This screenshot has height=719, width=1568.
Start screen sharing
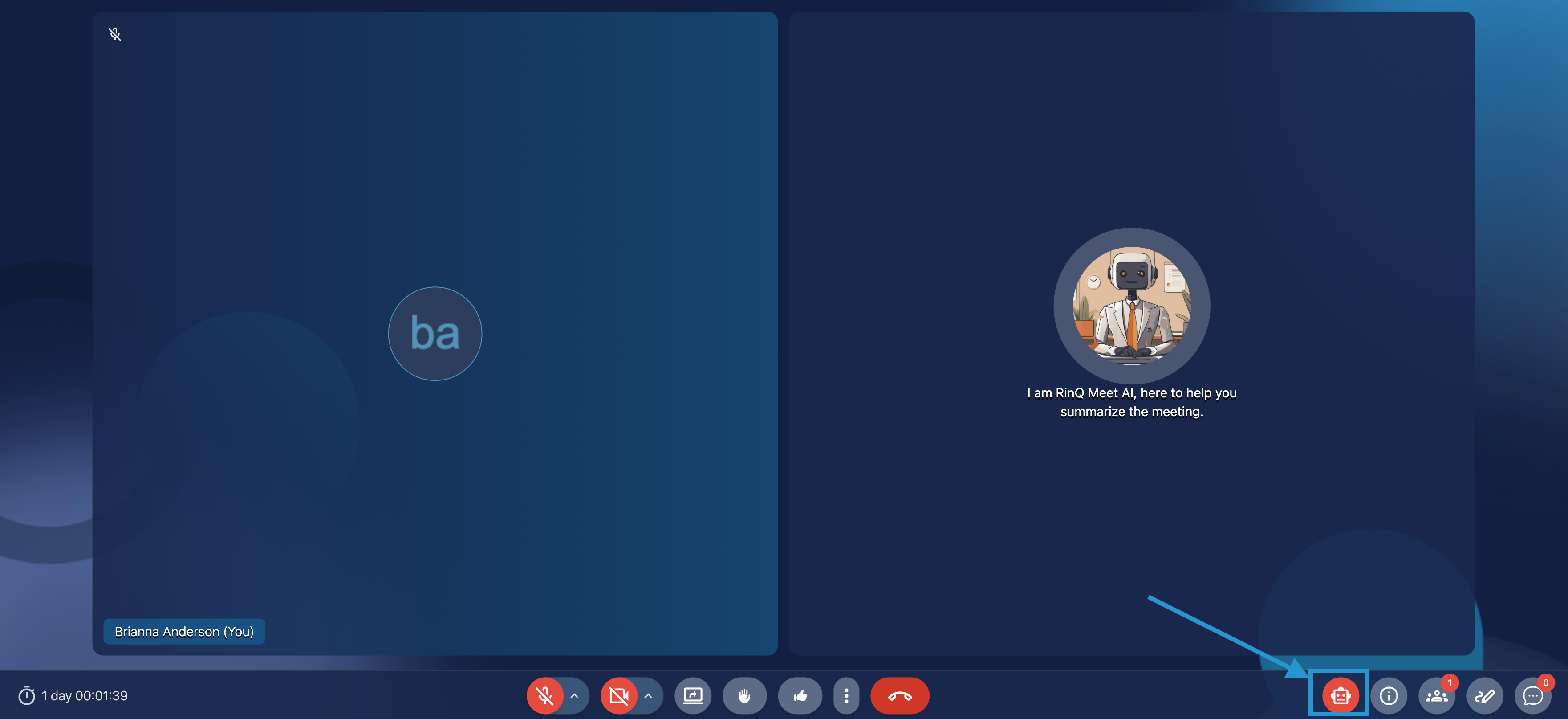click(693, 696)
